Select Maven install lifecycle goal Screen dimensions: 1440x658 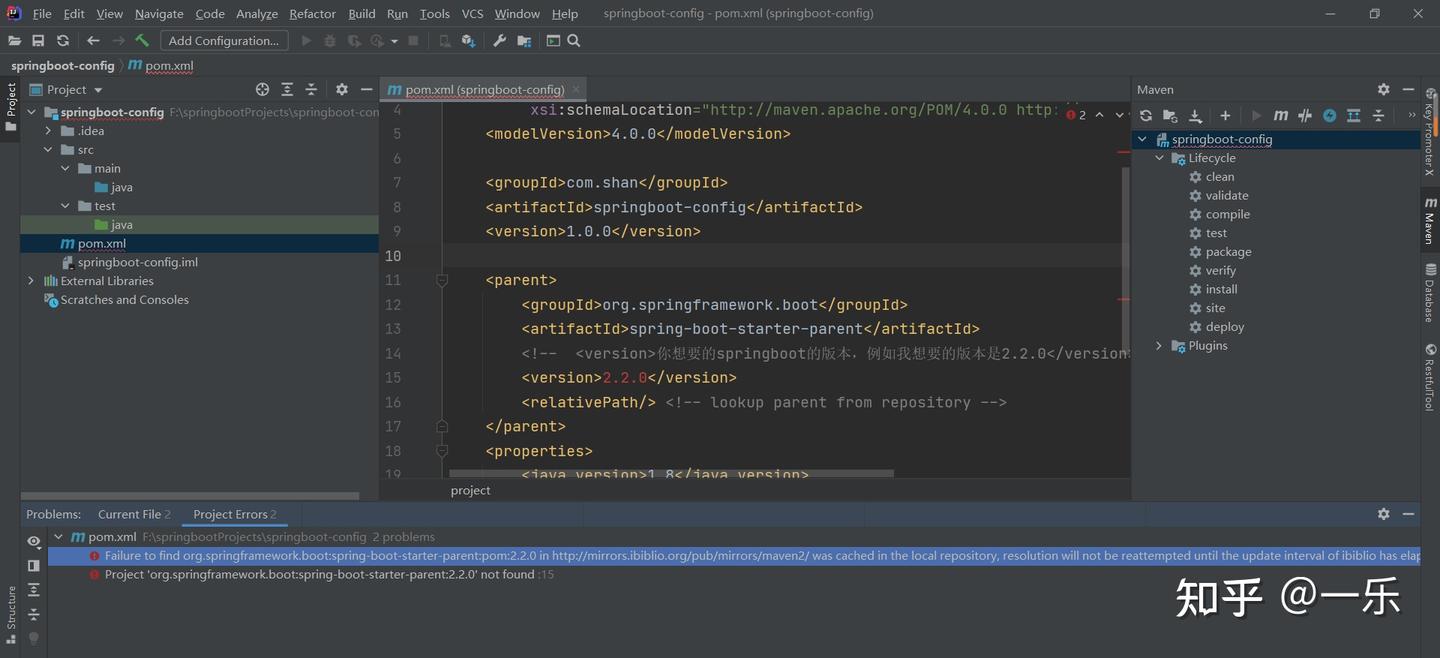pos(1221,289)
